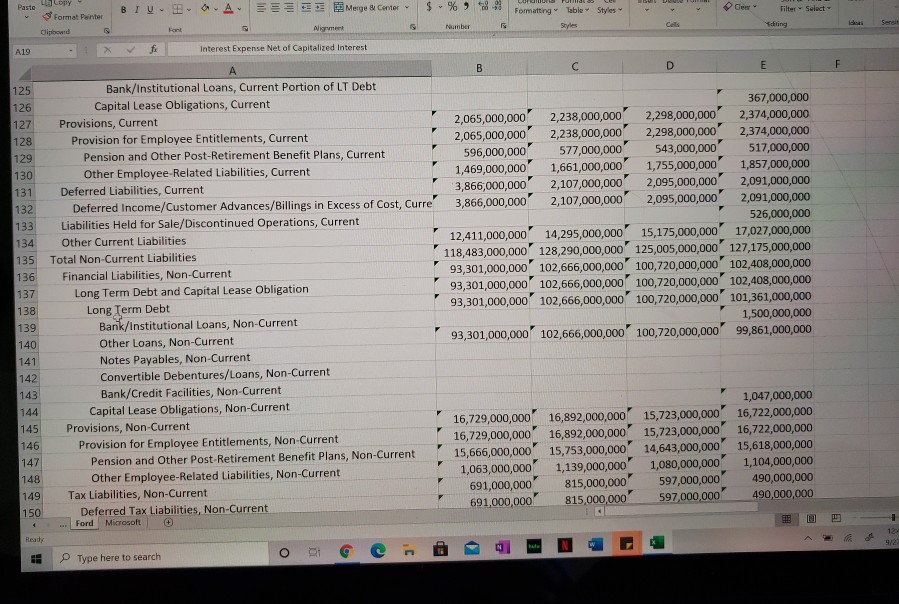Screen dimensions: 899x604
Task: Click the Clear button in Editing group
Action: pyautogui.click(x=737, y=7)
